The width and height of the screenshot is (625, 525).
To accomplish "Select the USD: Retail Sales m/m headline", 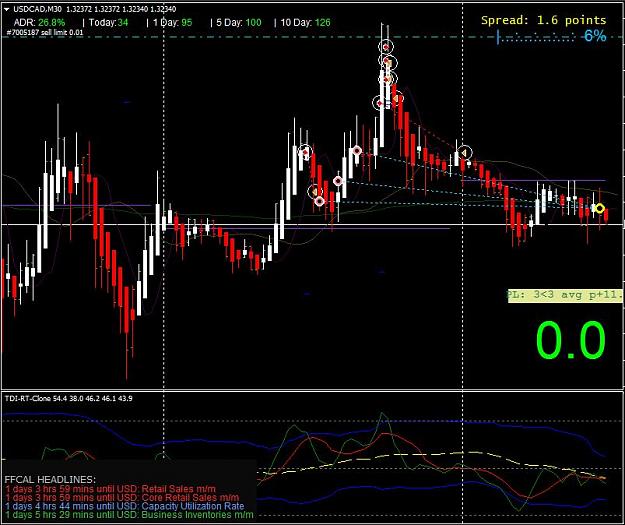I will [110, 489].
